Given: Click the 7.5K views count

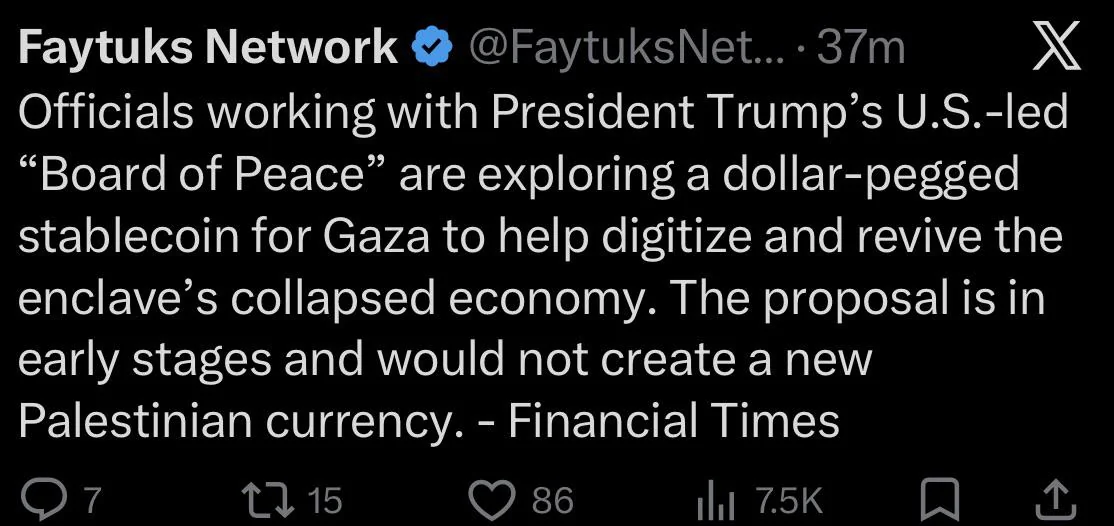Looking at the screenshot, I should (789, 498).
